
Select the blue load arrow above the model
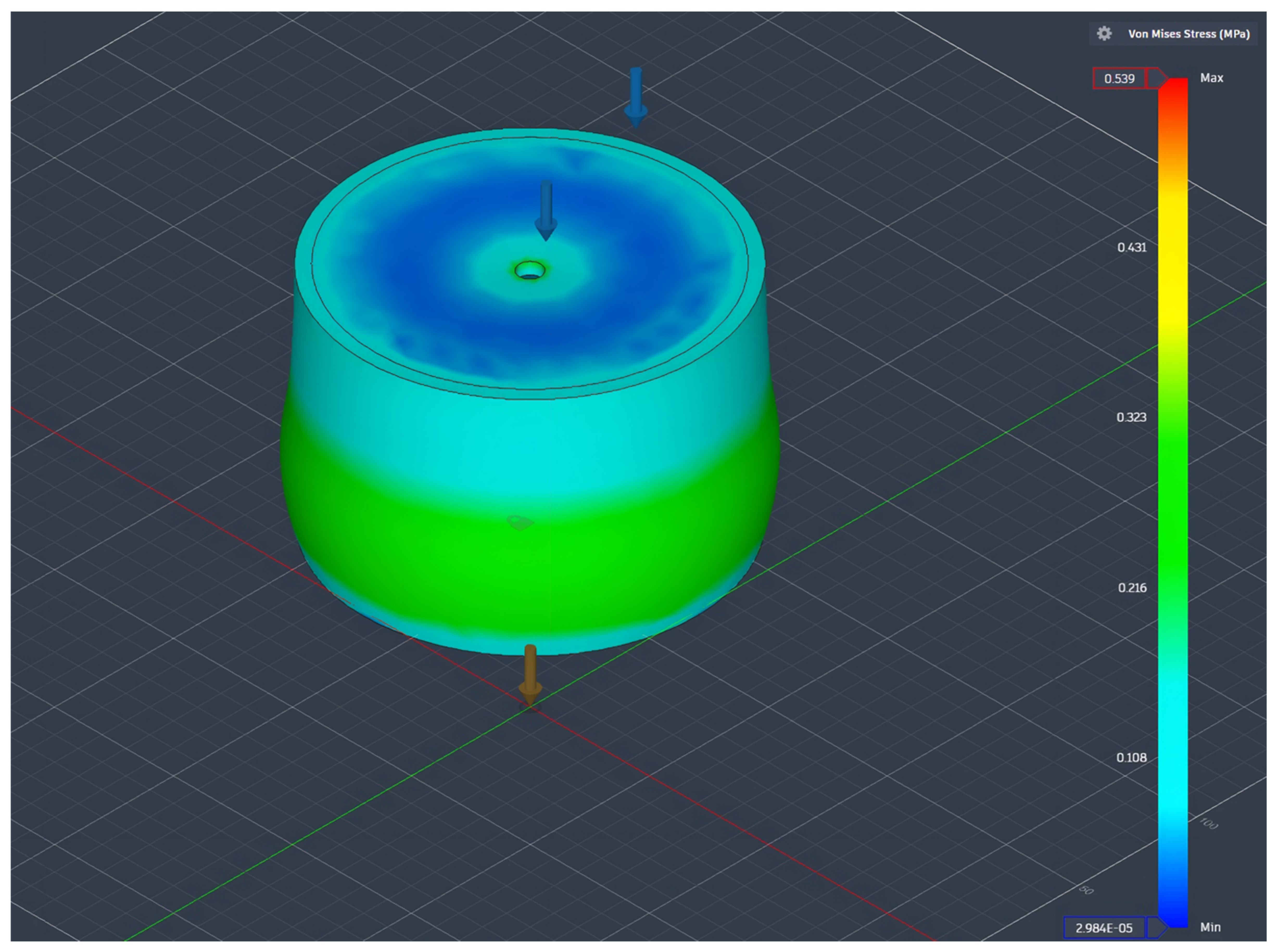(x=636, y=97)
